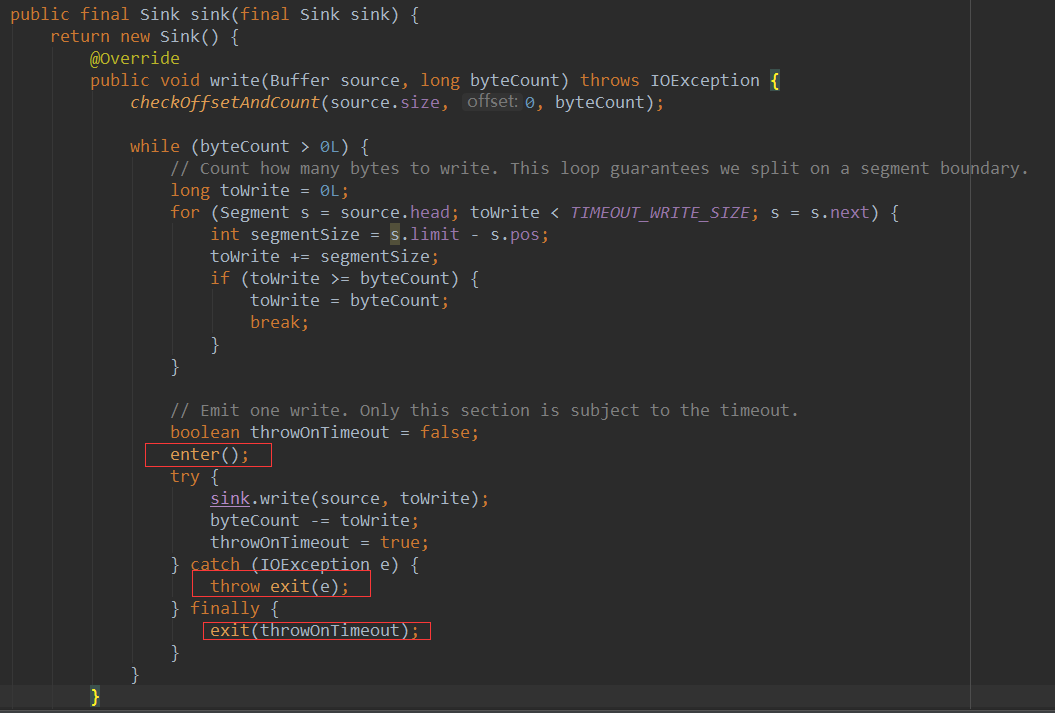This screenshot has width=1055, height=713.
Task: Click the 'offset:' parameter inlay hint
Action: (x=492, y=102)
